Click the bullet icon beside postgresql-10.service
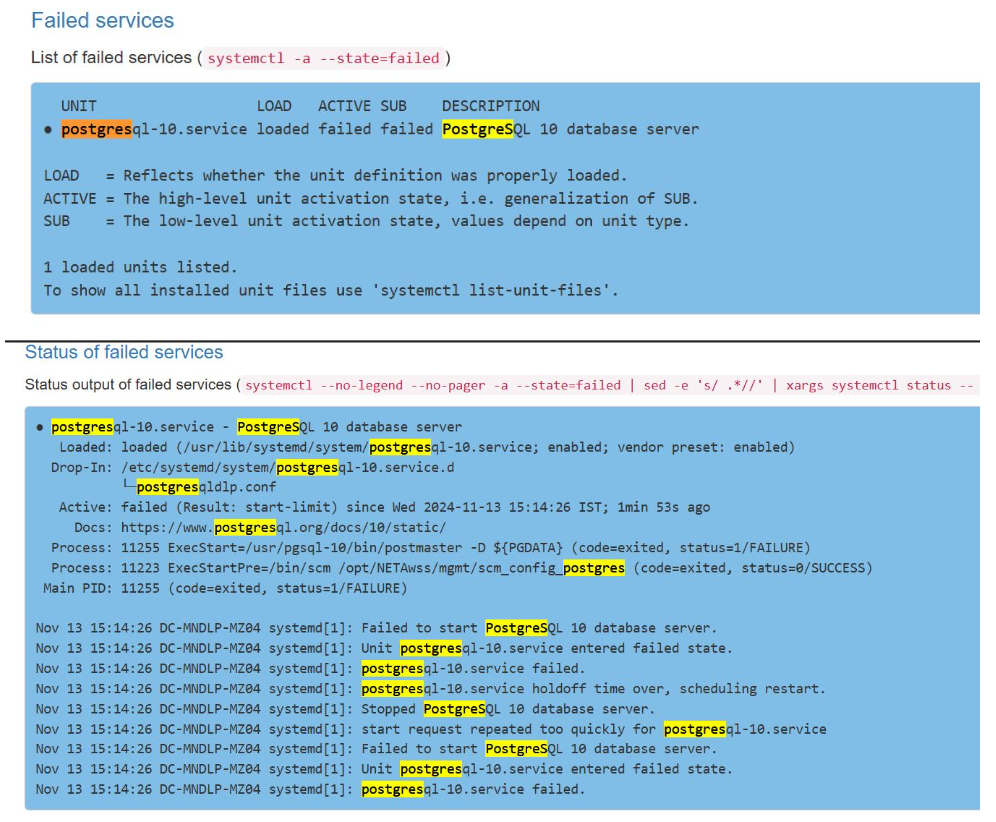This screenshot has width=996, height=822. pos(46,128)
